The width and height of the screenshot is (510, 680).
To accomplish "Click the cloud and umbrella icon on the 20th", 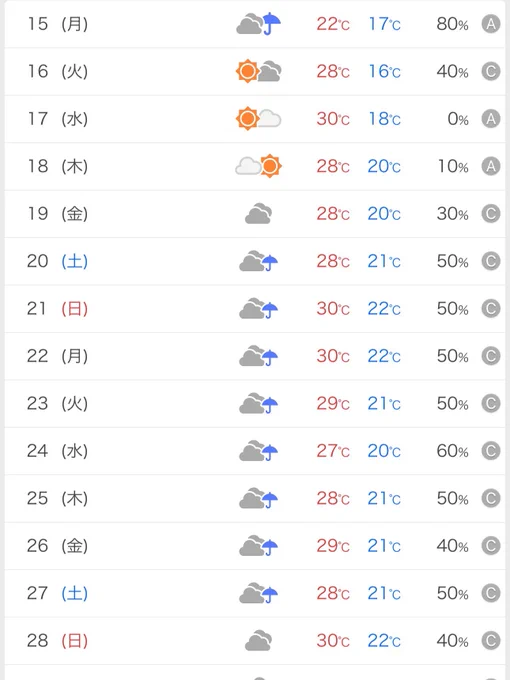I will coord(258,261).
